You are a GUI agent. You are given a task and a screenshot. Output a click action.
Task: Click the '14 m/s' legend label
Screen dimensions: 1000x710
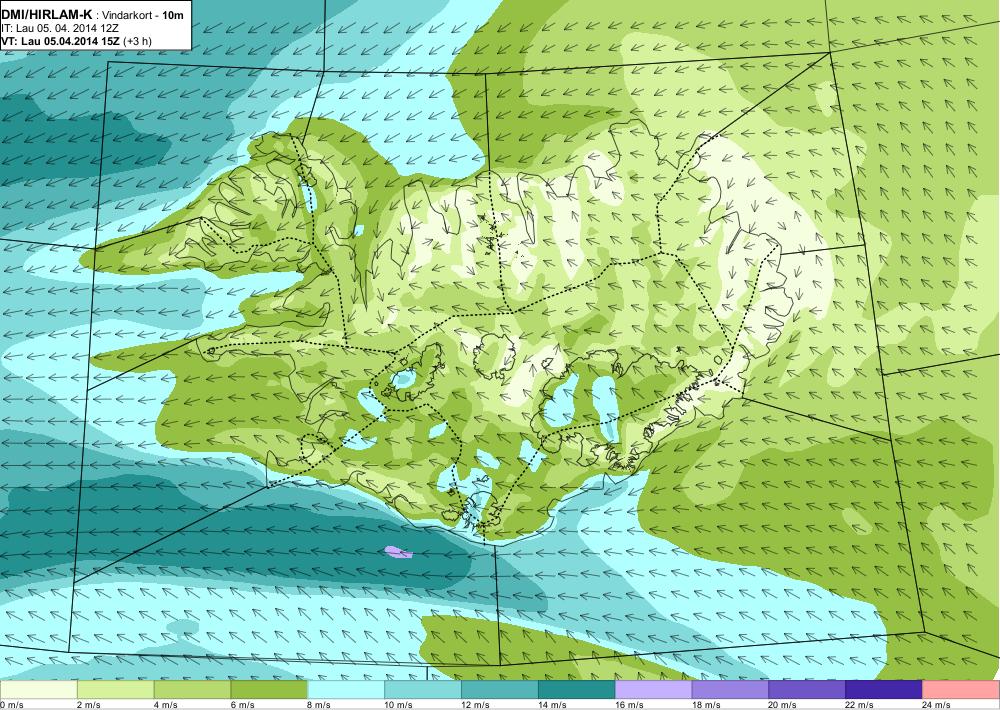tap(552, 705)
